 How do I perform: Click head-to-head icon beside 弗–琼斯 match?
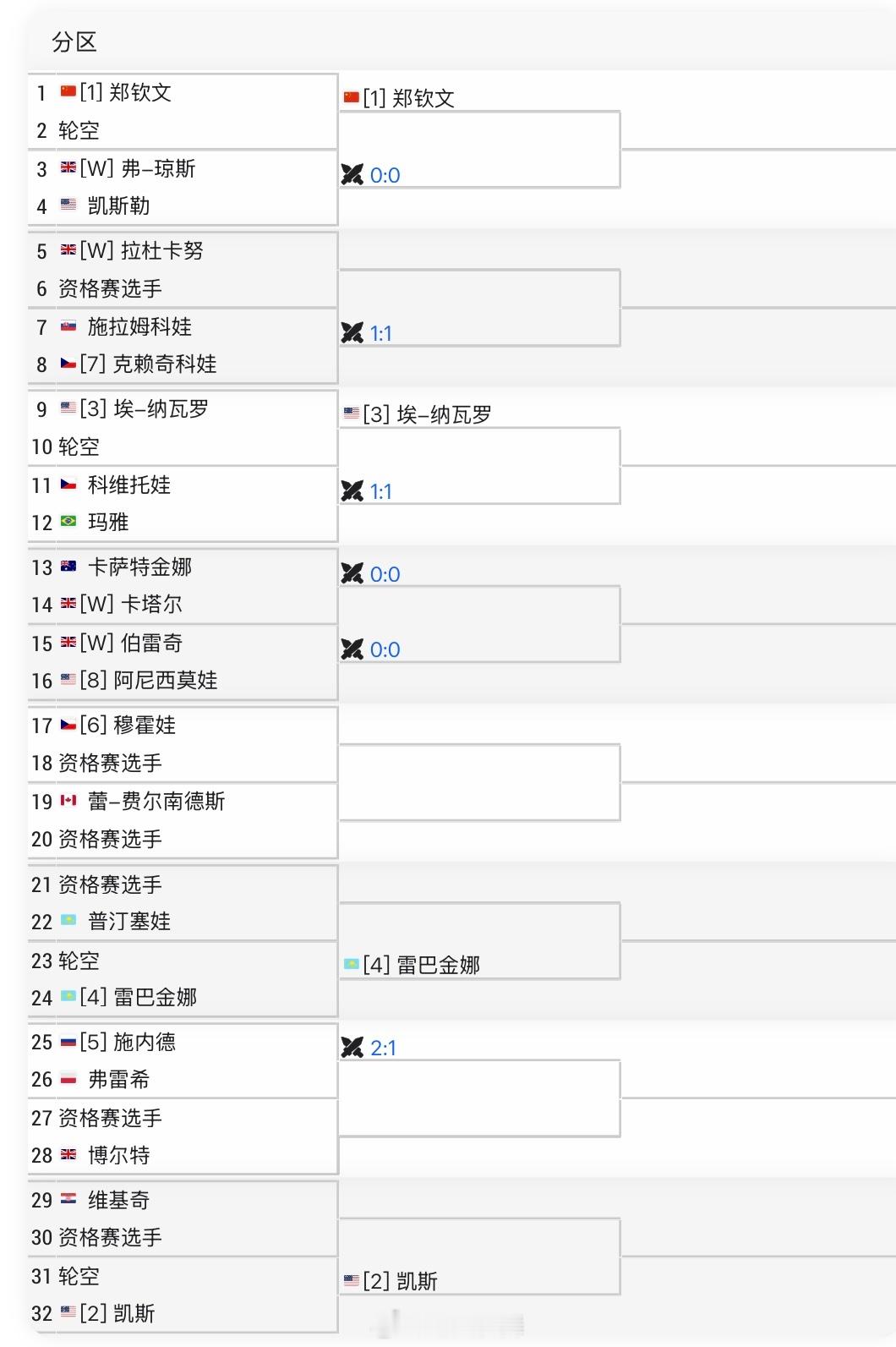(x=352, y=175)
